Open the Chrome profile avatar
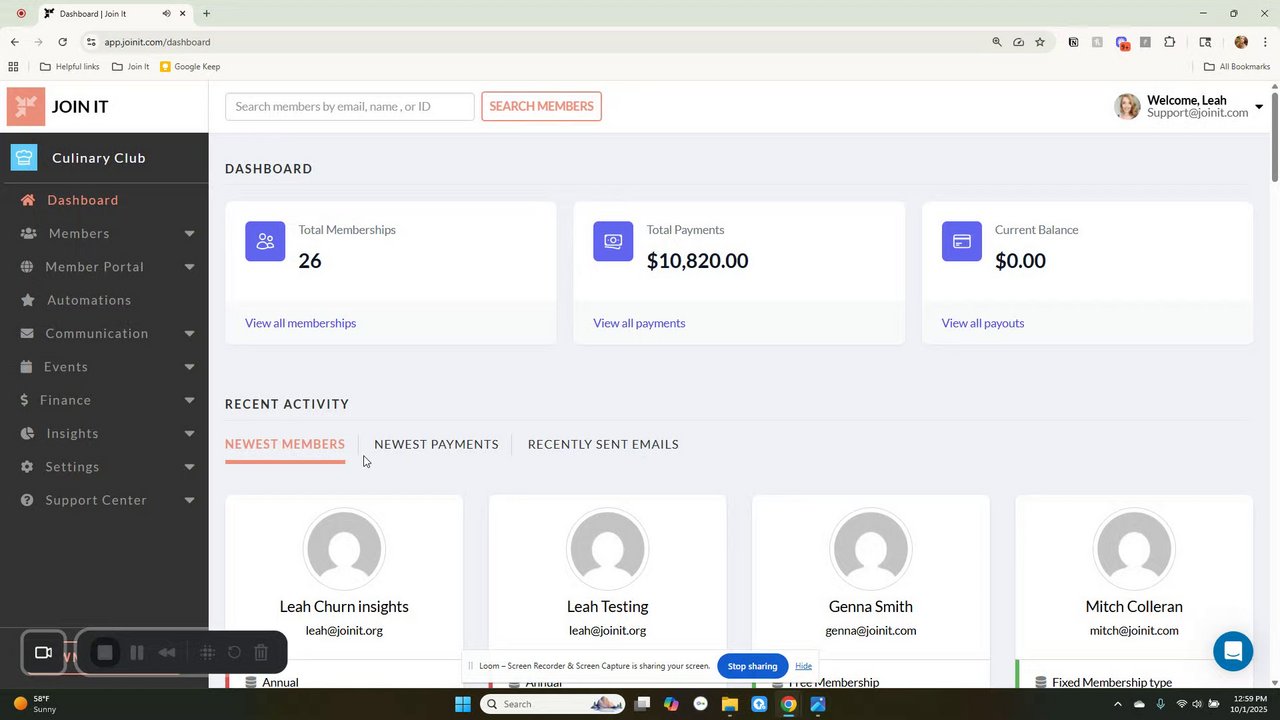 [x=1241, y=42]
